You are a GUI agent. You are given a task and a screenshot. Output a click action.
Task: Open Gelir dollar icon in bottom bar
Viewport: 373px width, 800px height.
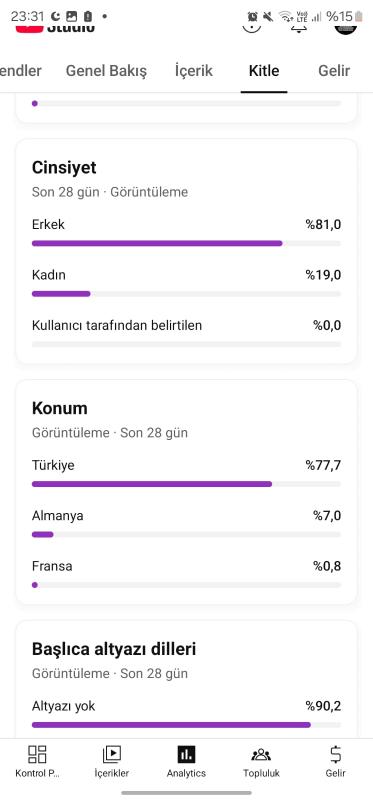tap(336, 755)
